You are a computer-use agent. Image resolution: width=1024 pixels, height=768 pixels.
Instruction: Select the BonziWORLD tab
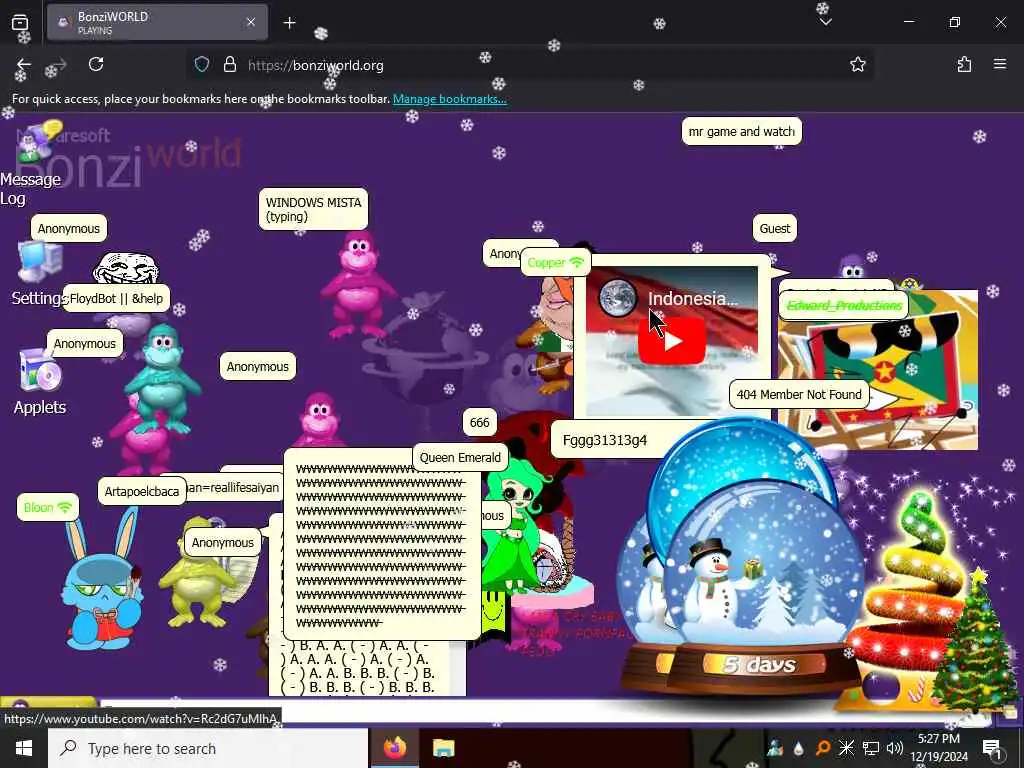157,22
